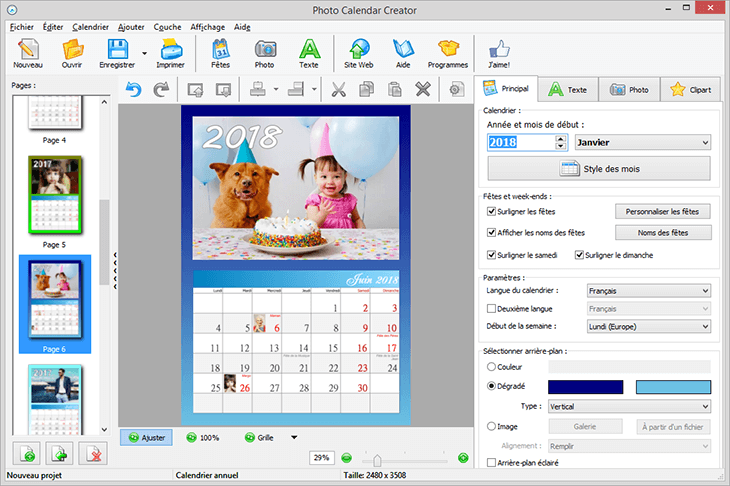Expand the Grille options arrow
Screen dimensions: 730x486
(294, 437)
